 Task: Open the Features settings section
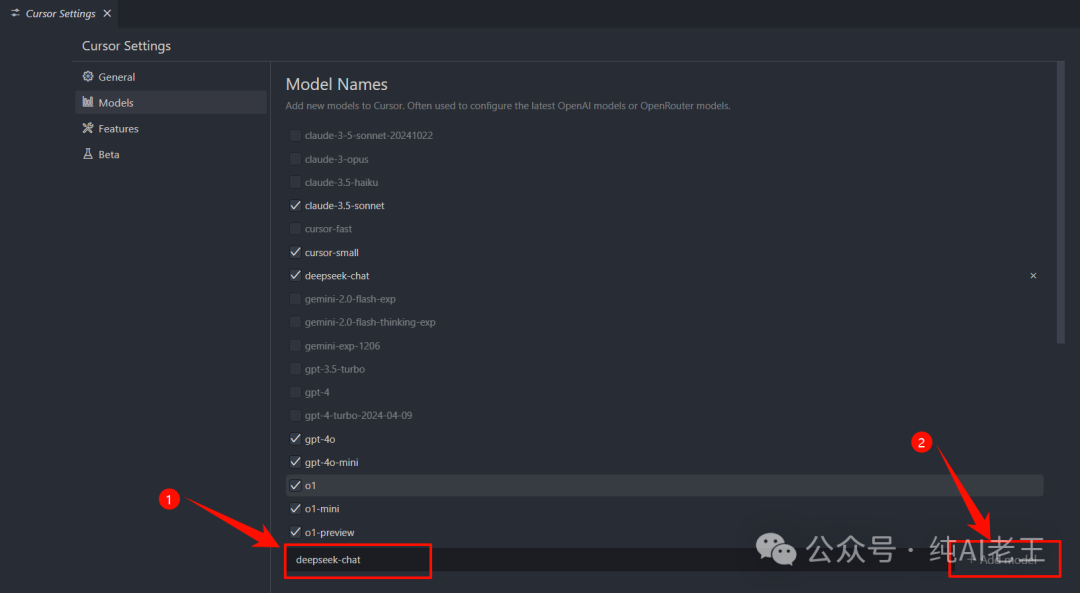[118, 129]
